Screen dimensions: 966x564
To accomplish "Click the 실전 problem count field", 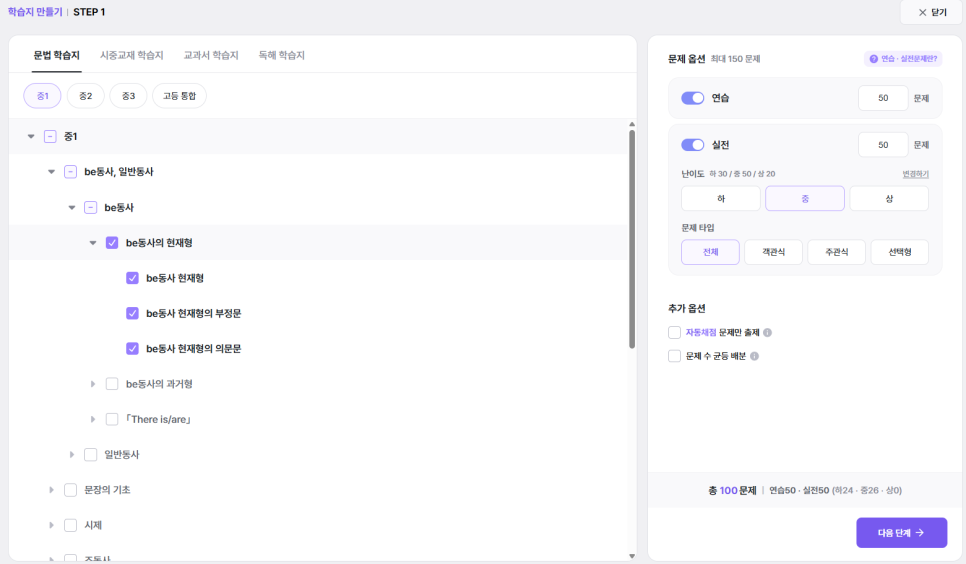I will 883,145.
